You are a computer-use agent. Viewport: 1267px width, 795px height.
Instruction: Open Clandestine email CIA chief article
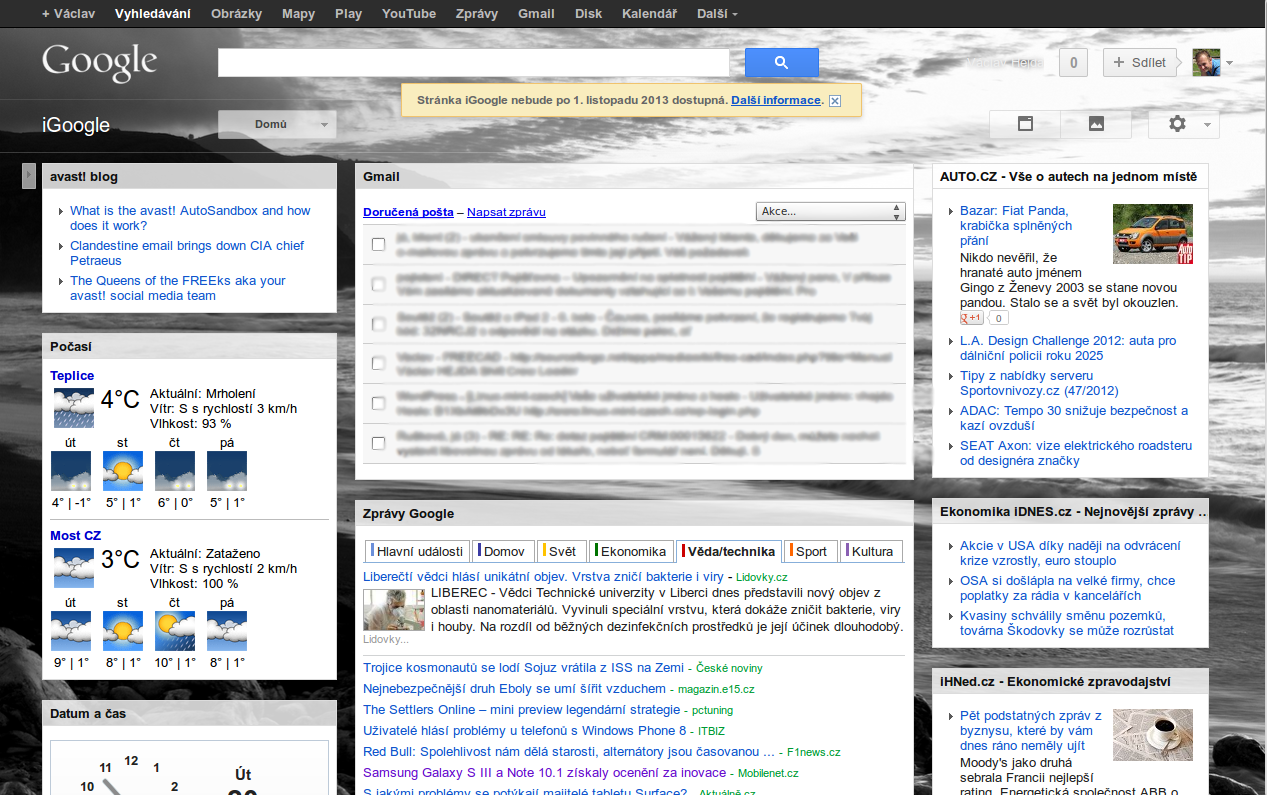187,253
